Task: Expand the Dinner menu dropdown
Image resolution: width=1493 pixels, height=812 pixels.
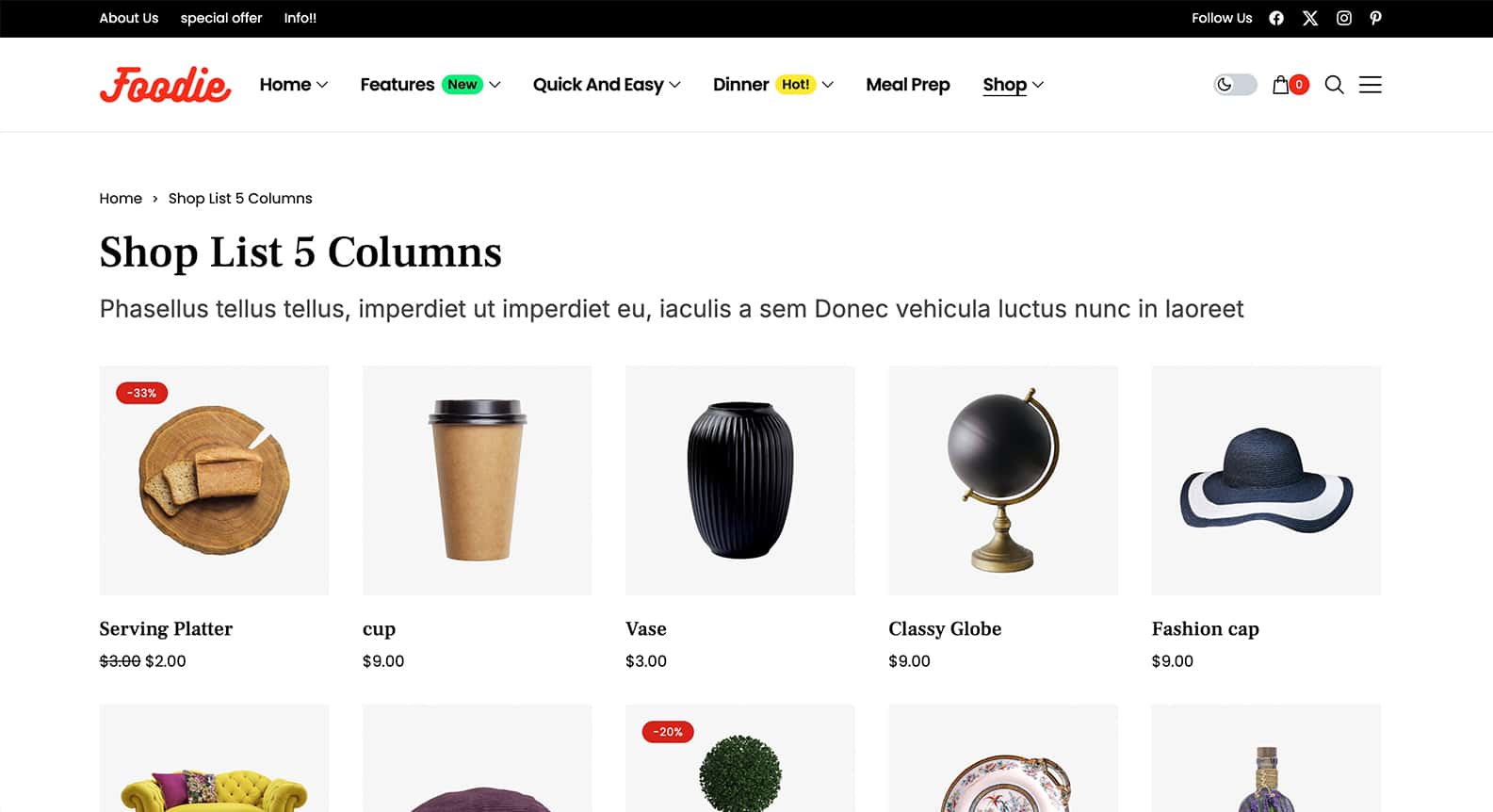Action: click(x=773, y=85)
